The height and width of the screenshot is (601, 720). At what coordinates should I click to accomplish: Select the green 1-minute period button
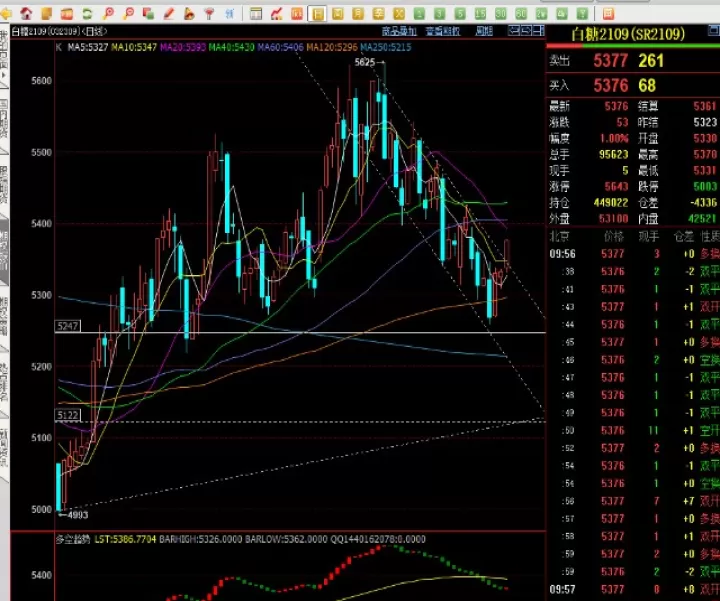[419, 14]
